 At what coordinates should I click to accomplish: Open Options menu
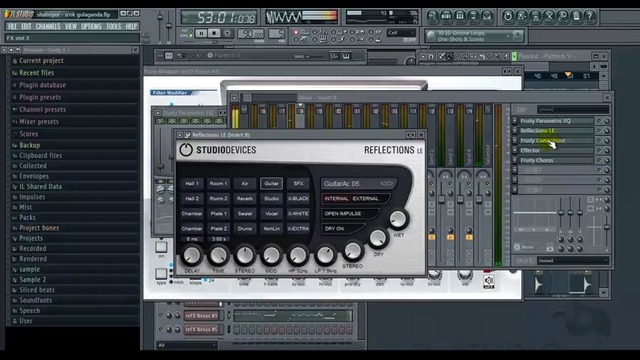tap(91, 27)
